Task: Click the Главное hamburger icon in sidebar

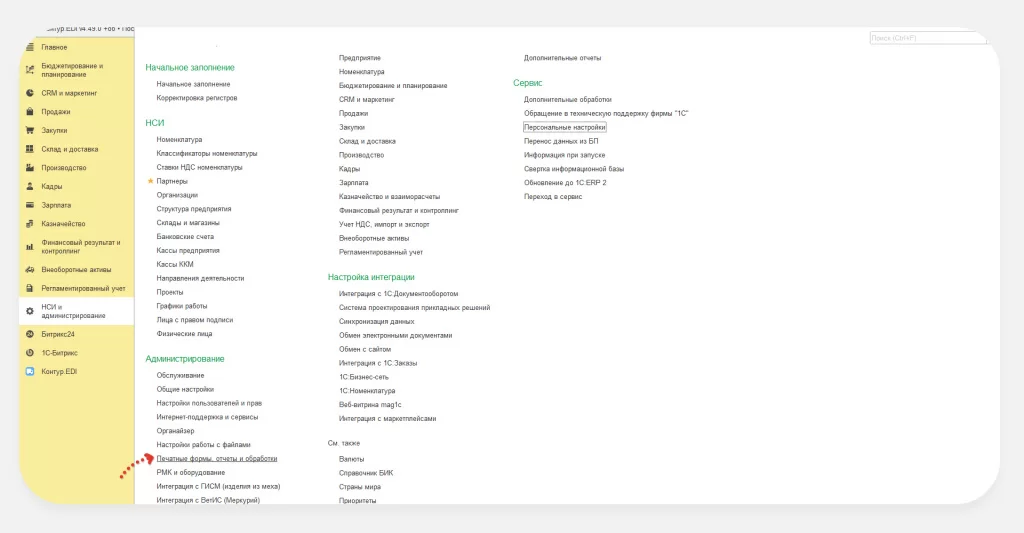Action: tap(30, 47)
